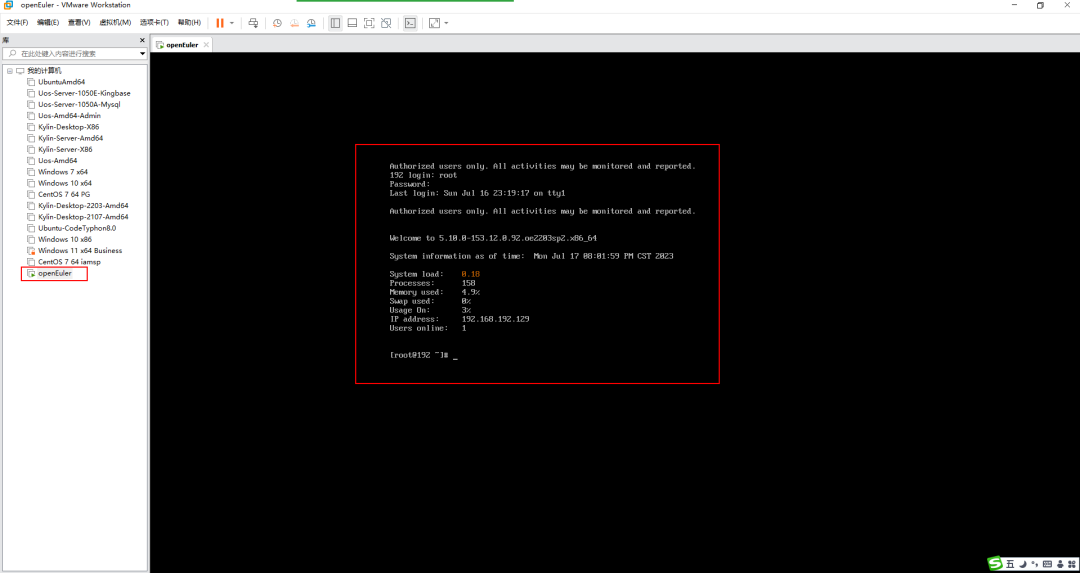This screenshot has width=1080, height=573.
Task: Take a snapshot of this virtual machine
Action: pos(277,23)
